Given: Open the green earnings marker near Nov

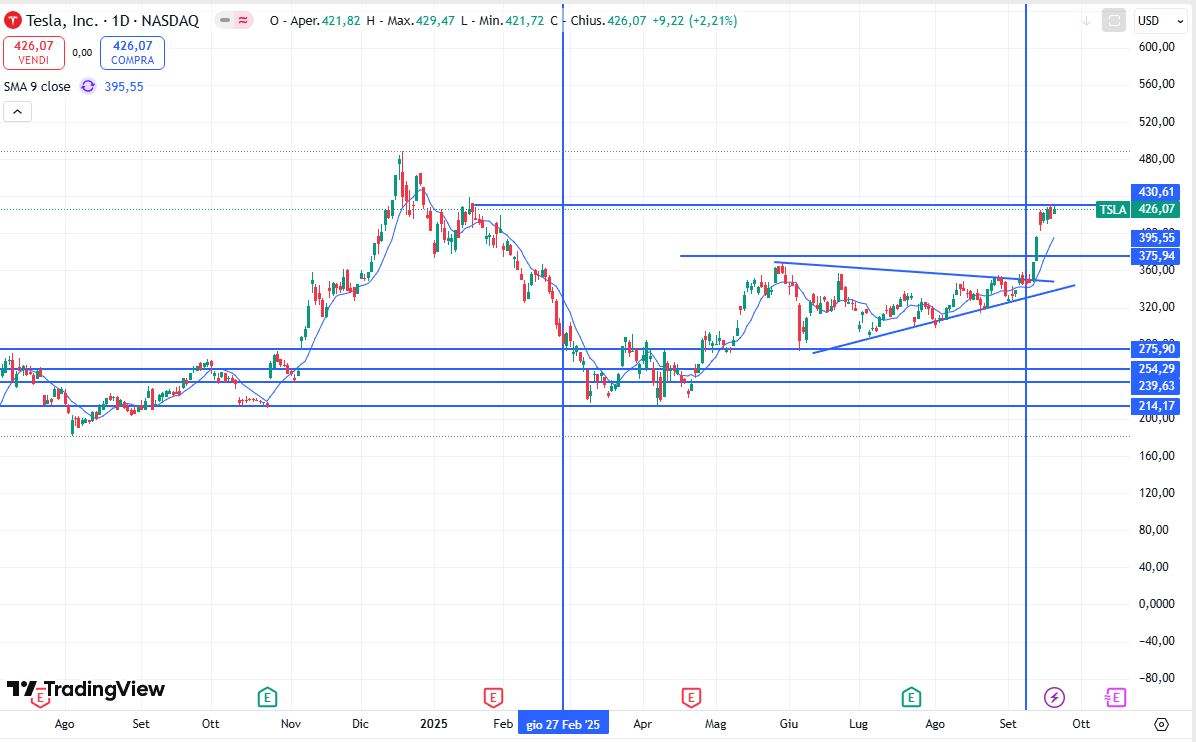Looking at the screenshot, I should pos(267,696).
